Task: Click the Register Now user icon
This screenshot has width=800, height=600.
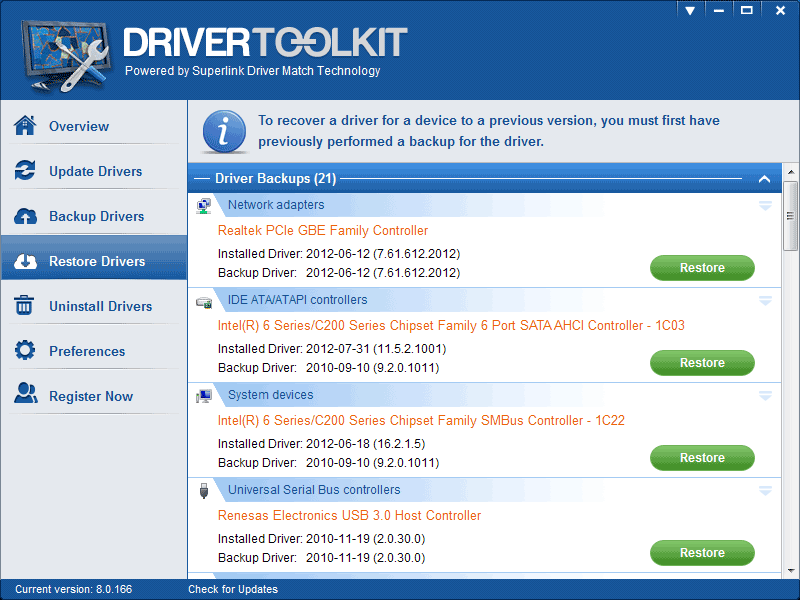Action: (x=25, y=396)
